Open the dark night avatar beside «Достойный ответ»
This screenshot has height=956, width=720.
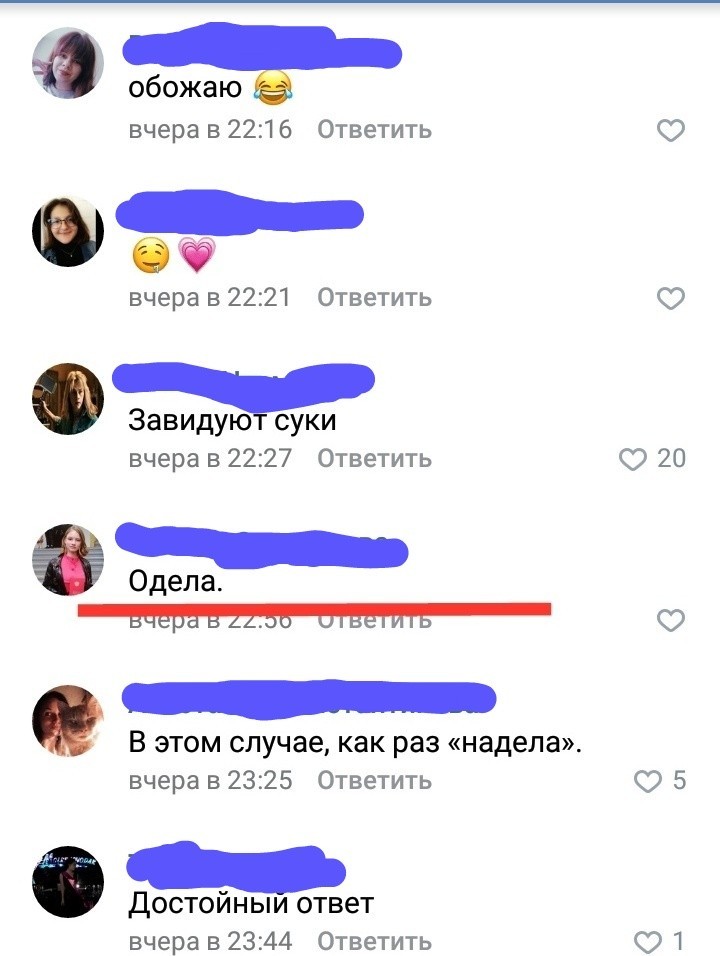tap(68, 882)
